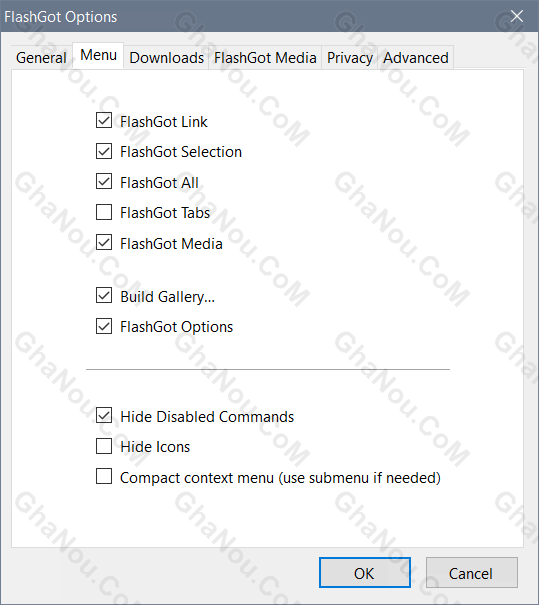Open the Privacy tab
Screen dimensions: 539x605
click(350, 58)
